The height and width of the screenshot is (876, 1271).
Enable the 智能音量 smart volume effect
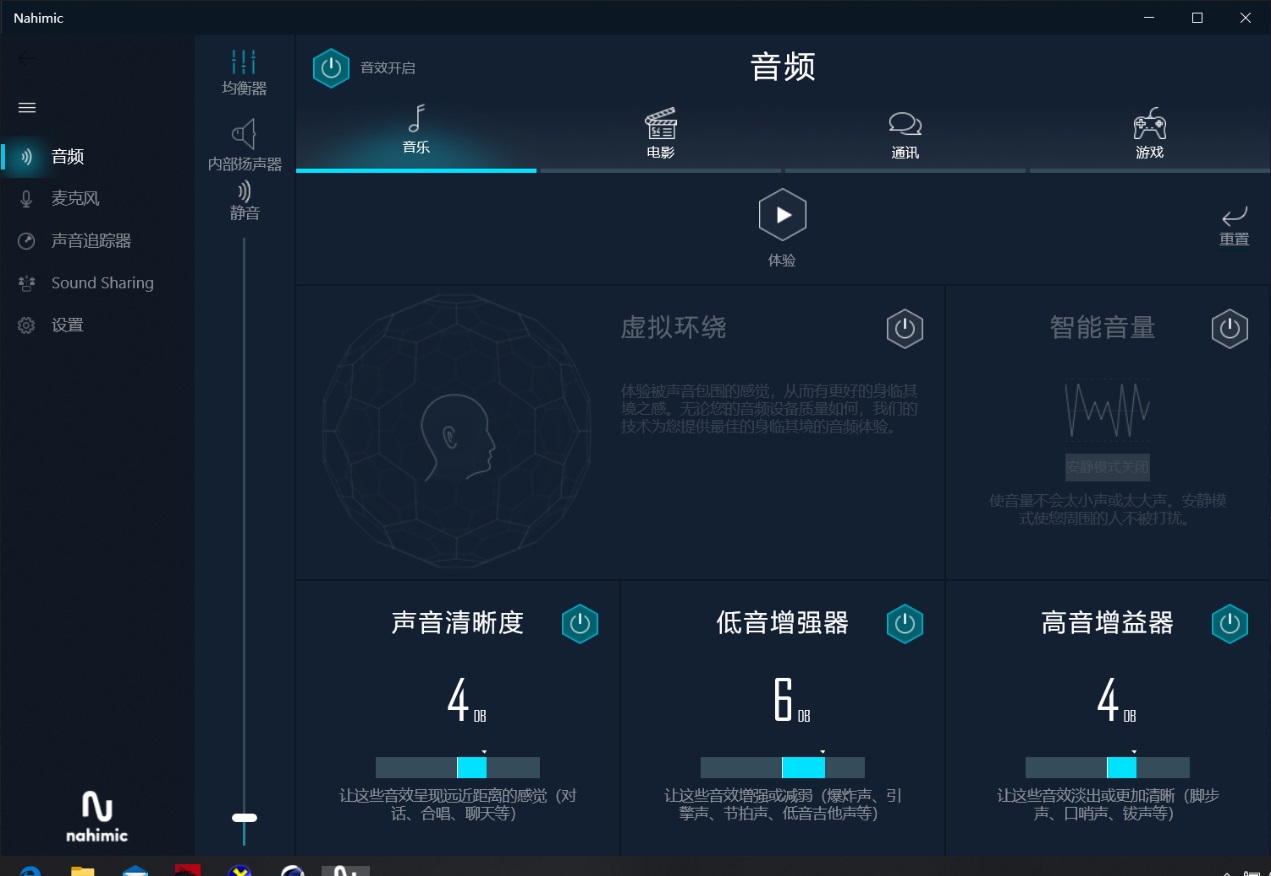[x=1229, y=328]
